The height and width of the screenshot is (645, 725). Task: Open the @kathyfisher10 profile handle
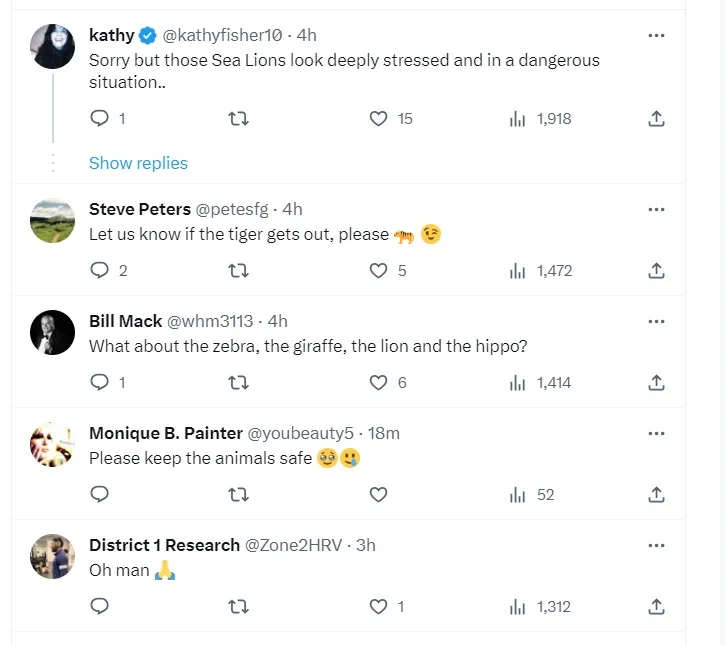coord(221,35)
